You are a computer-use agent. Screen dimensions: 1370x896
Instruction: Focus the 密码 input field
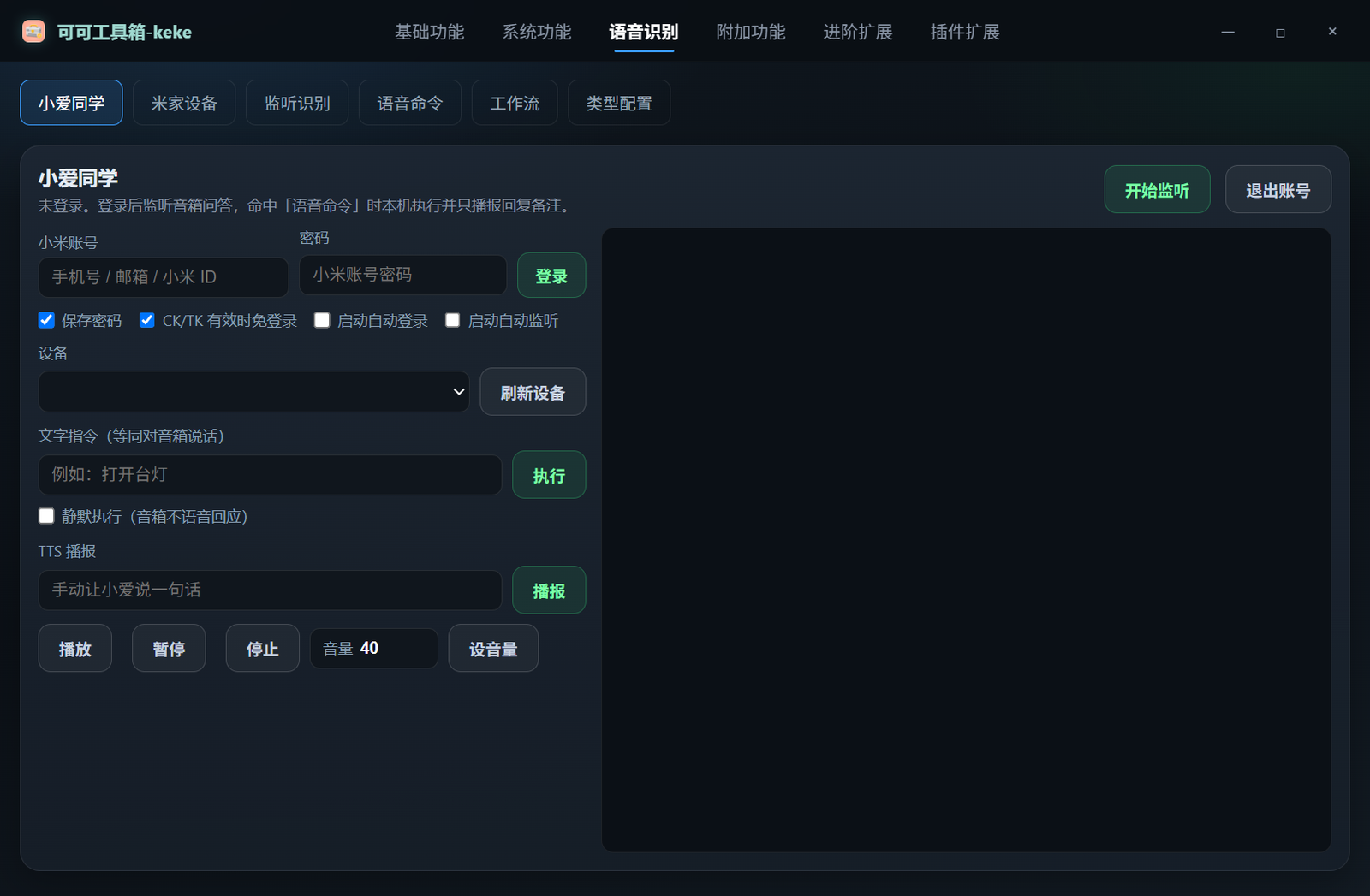[x=402, y=275]
